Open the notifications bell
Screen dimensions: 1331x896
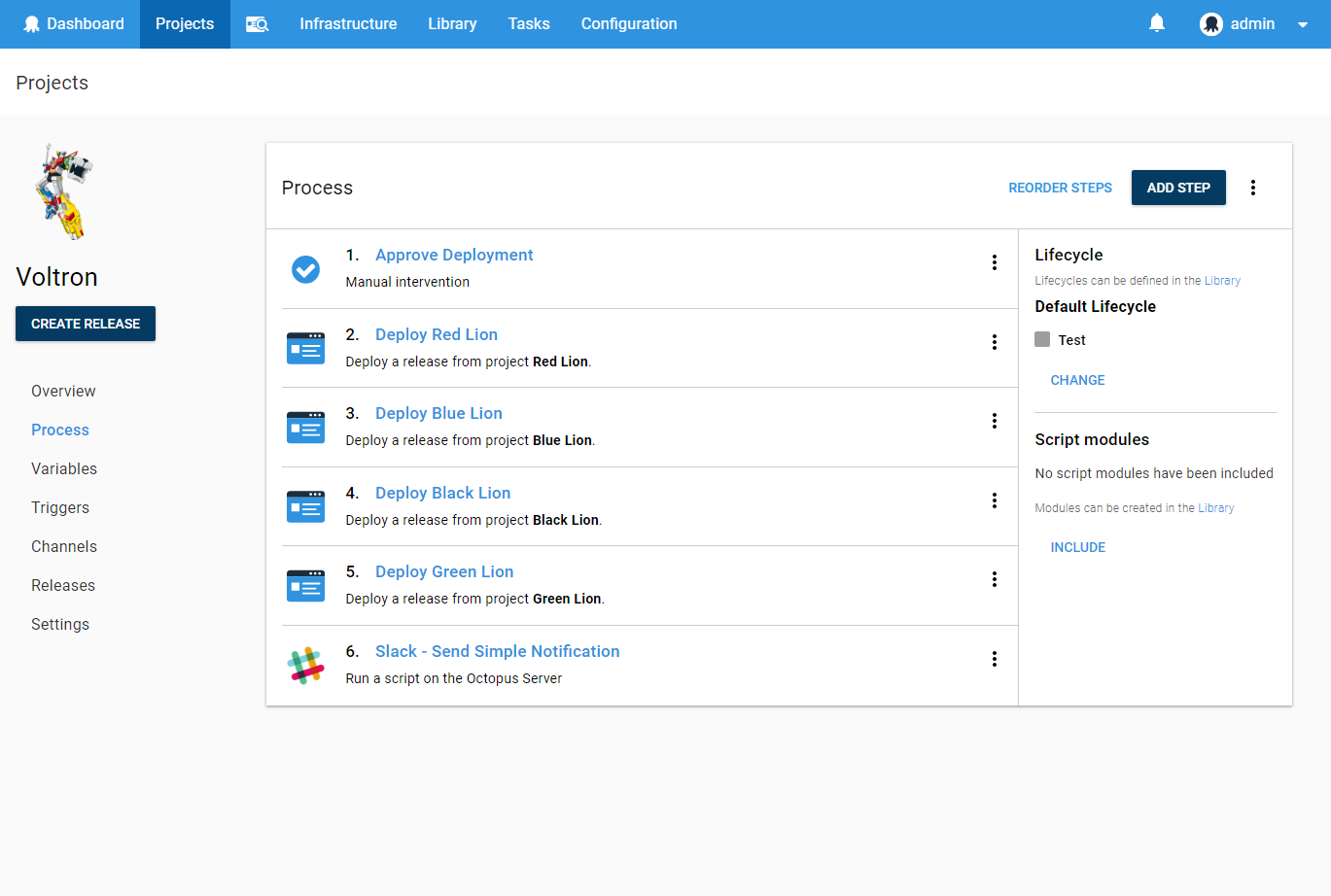1156,23
